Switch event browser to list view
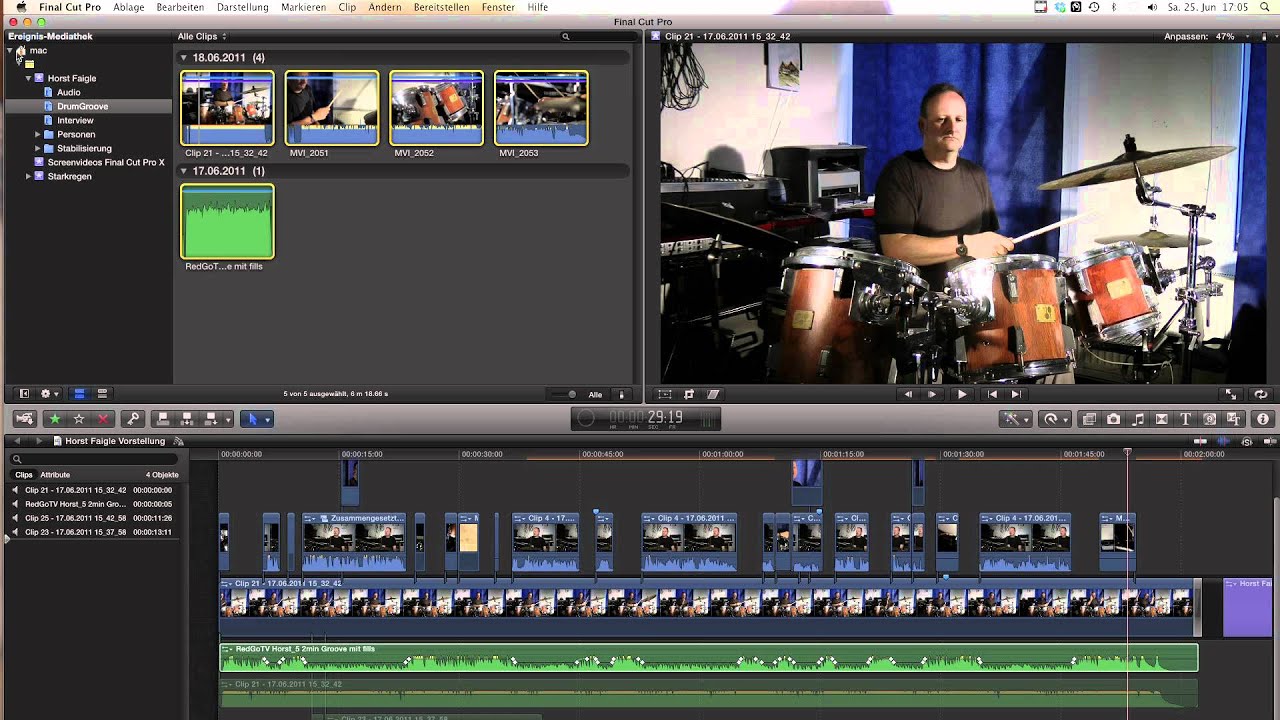1280x720 pixels. 101,394
